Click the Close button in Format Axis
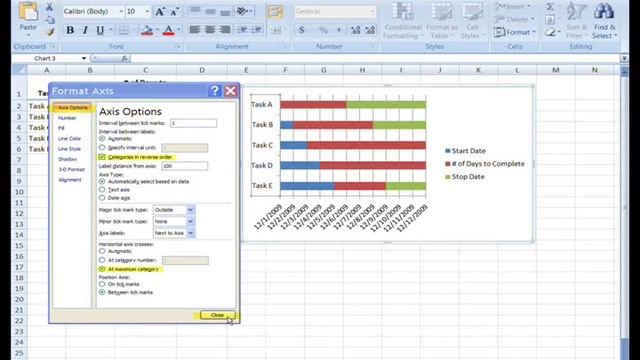The width and height of the screenshot is (640, 360). 218,315
